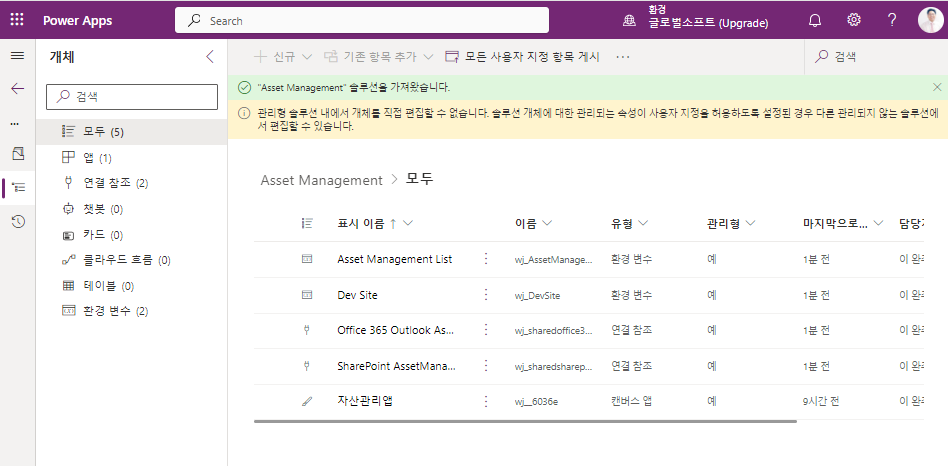Click the Asset Management breadcrumb link
Viewport: 948px width, 466px height.
click(x=321, y=180)
